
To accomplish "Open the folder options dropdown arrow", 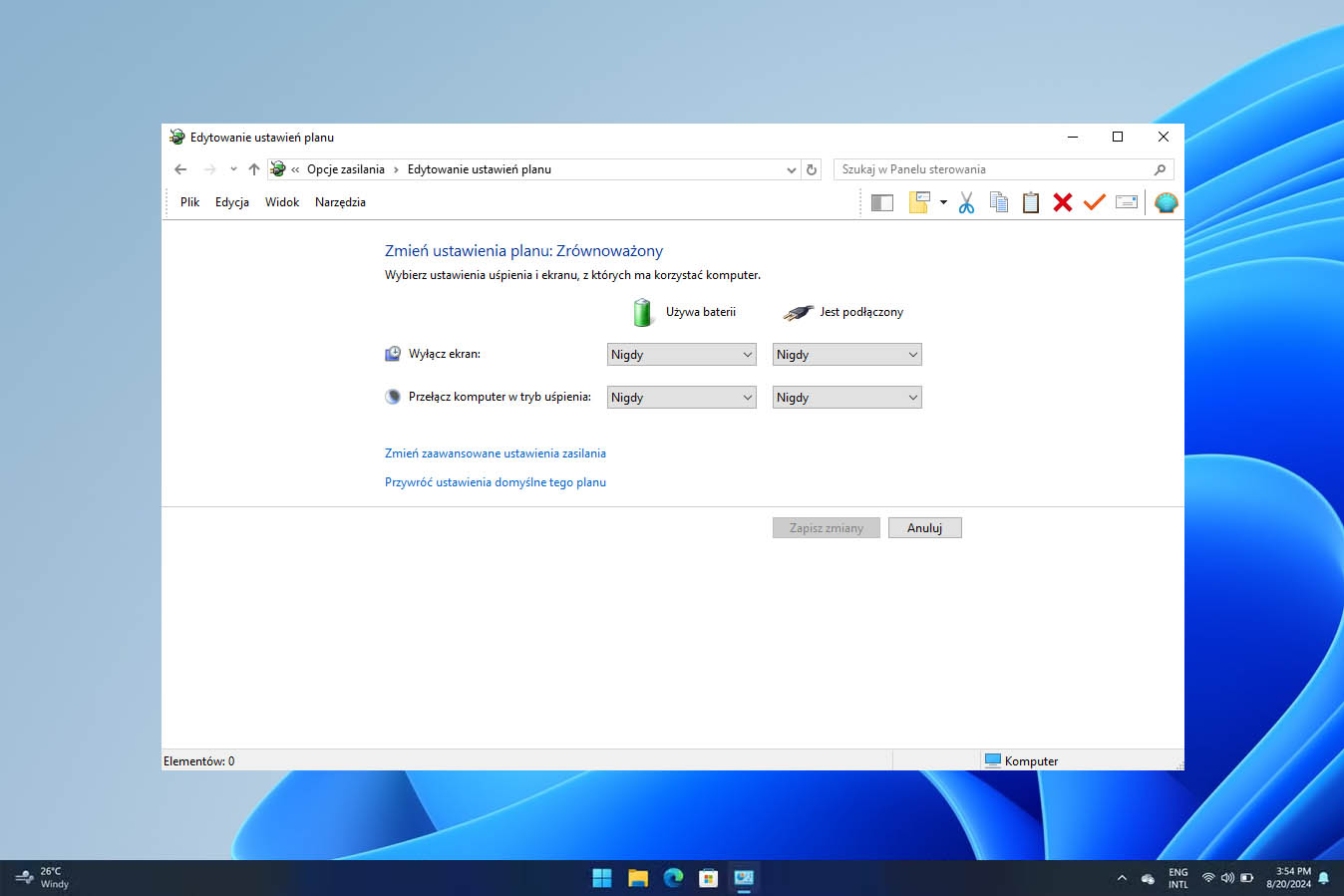I will coord(943,203).
